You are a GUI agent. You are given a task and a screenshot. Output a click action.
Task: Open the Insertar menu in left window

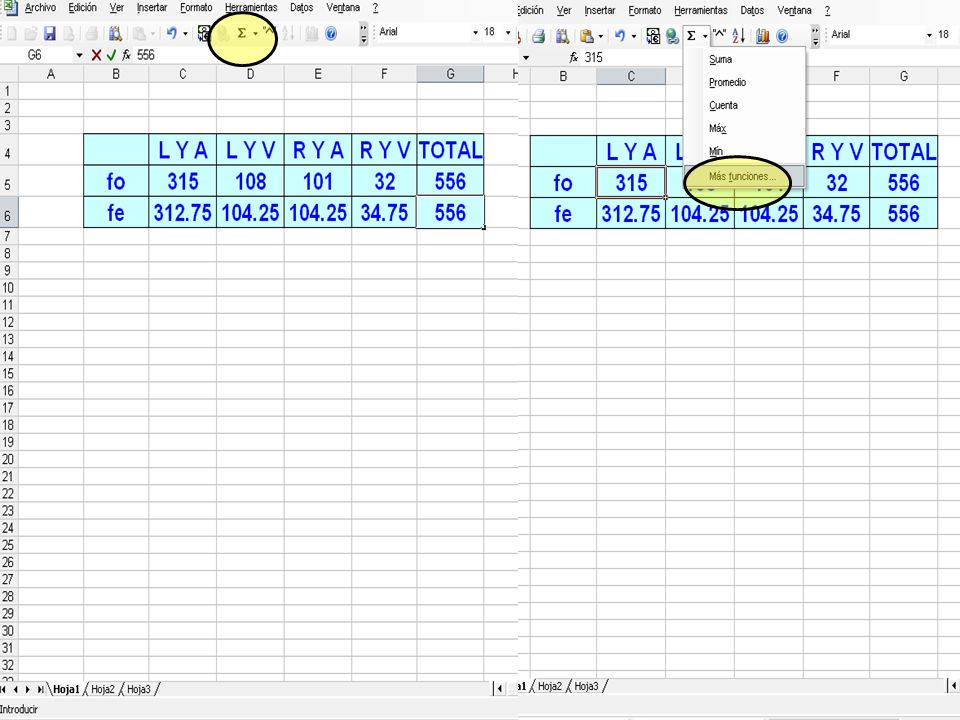[x=152, y=8]
